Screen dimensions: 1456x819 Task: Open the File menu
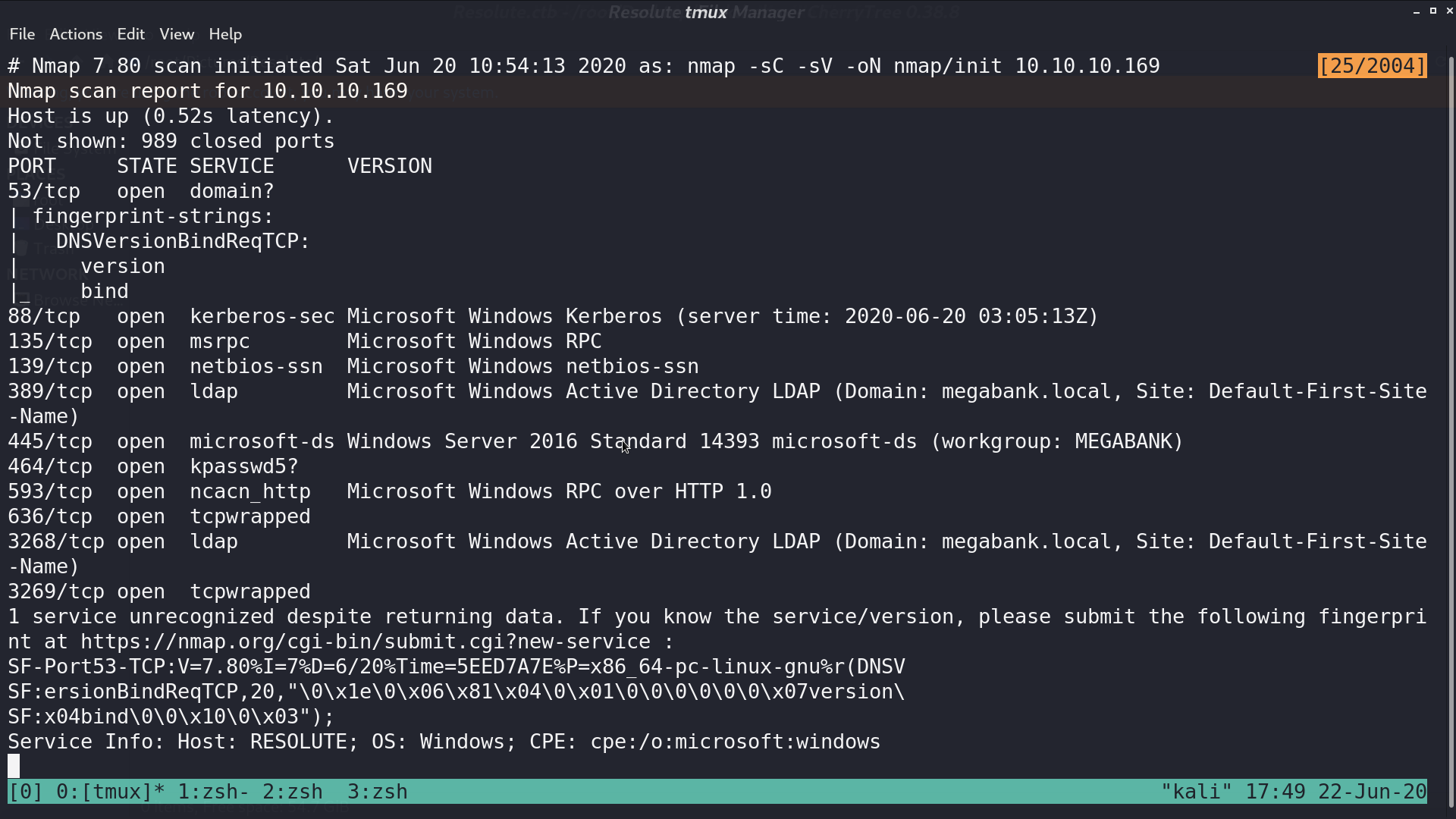[22, 34]
